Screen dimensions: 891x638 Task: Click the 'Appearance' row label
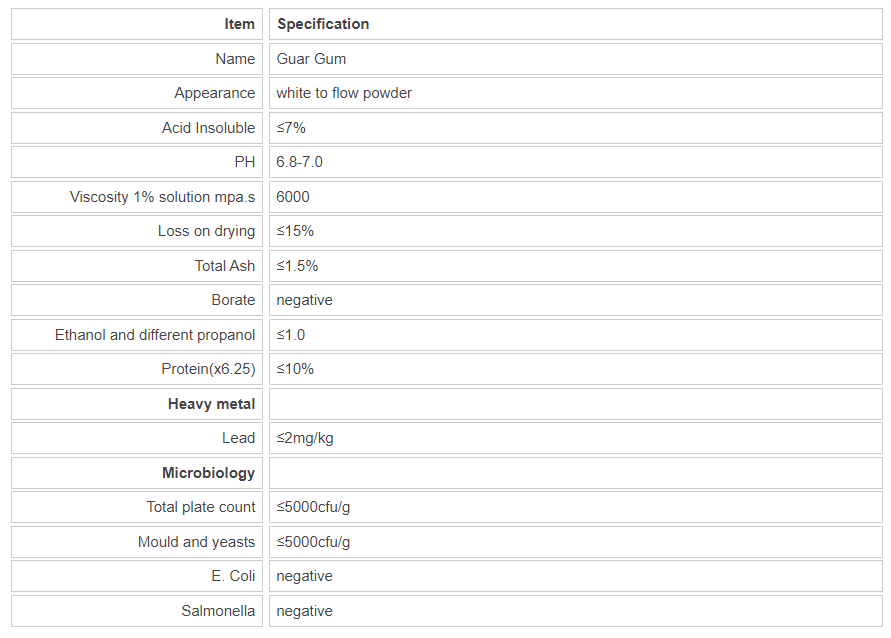click(214, 93)
